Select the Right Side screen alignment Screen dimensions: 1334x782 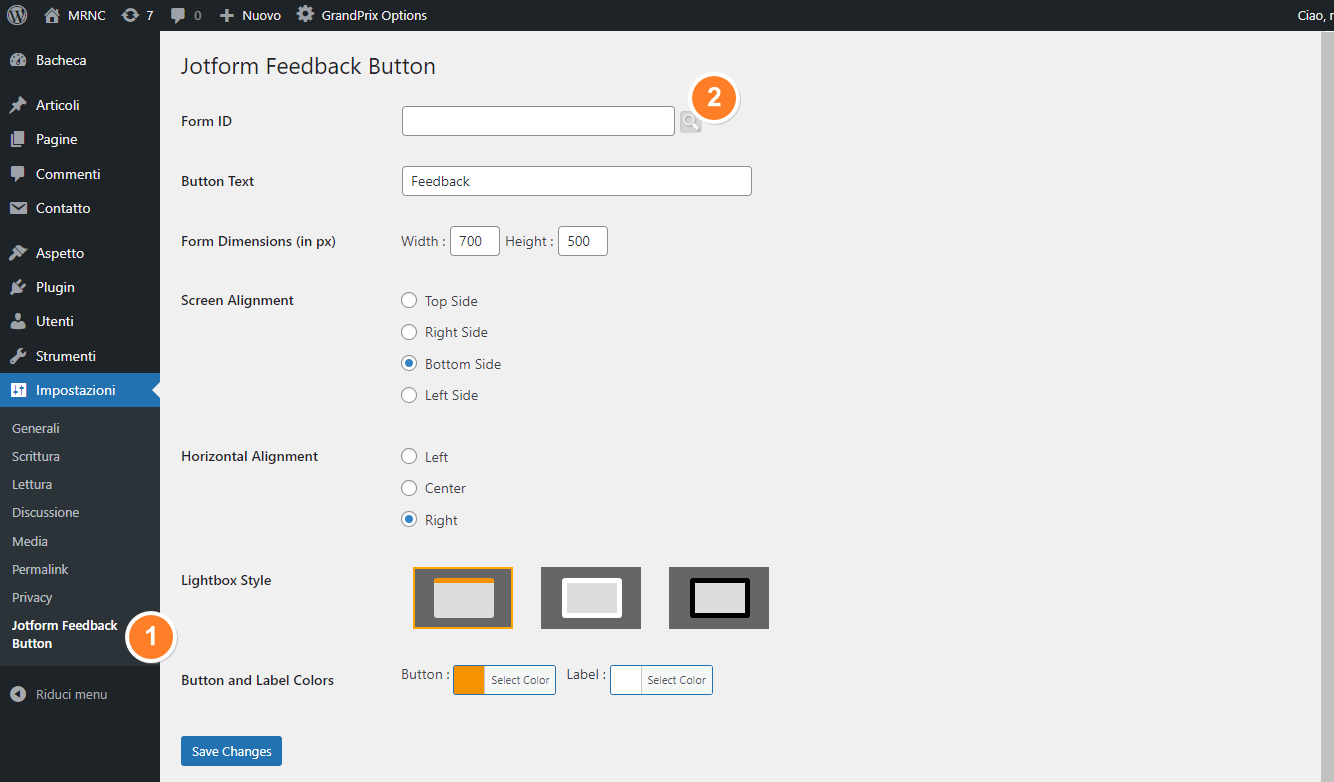tap(409, 332)
